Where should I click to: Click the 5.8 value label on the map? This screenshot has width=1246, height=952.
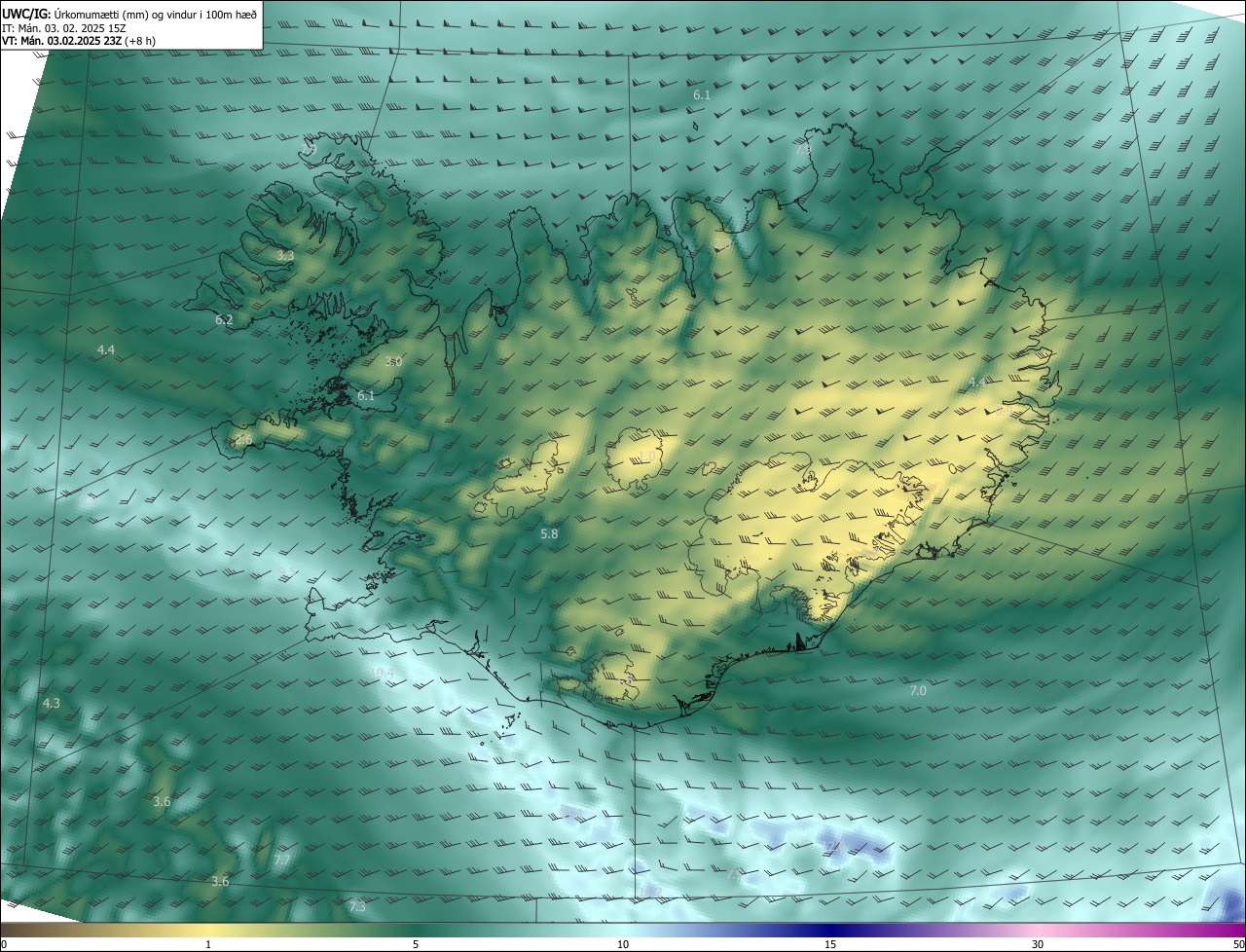[549, 533]
